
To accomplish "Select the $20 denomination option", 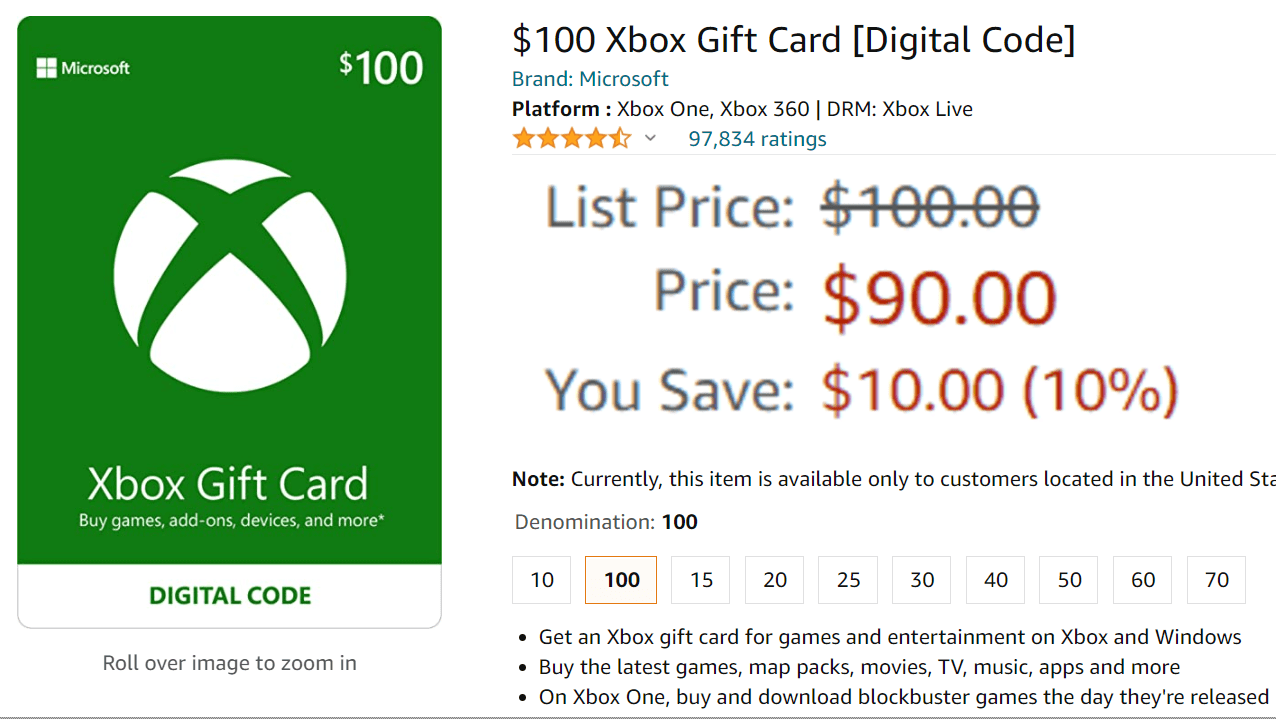I will [774, 579].
